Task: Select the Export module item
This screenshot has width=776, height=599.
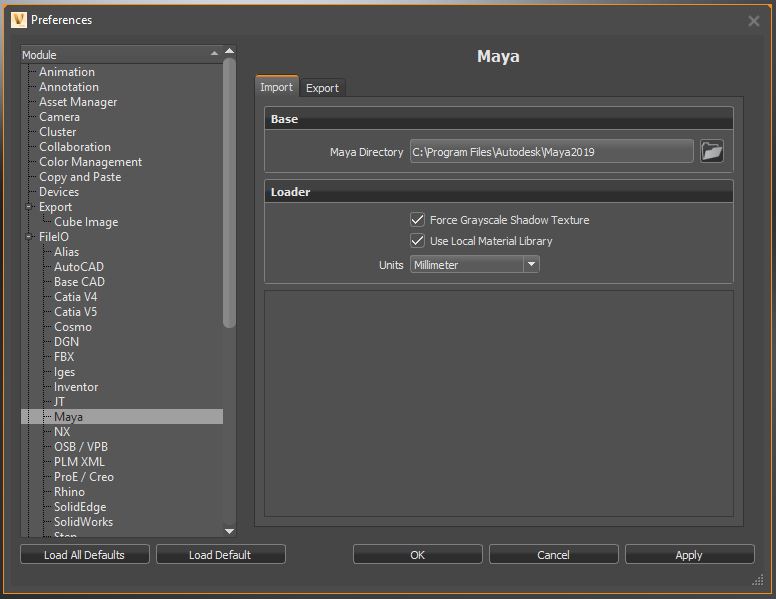Action: pos(55,207)
